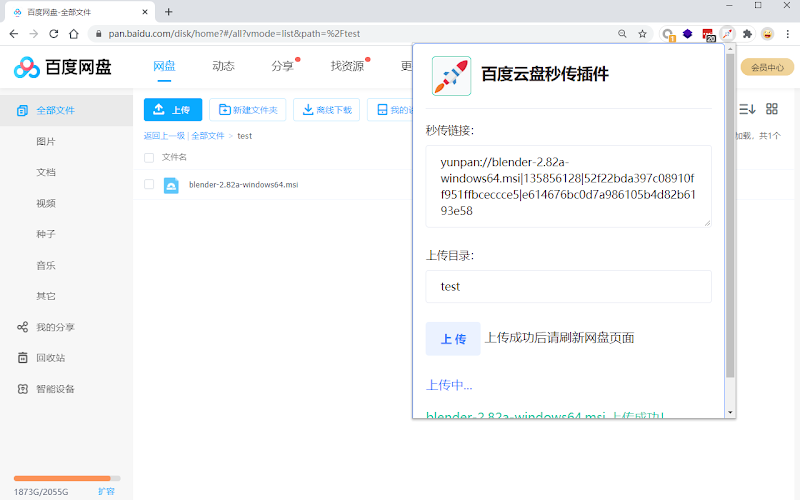Screen dimensions: 800x500
Task: Close the 百度网盘 browser tab
Action: tap(145, 12)
